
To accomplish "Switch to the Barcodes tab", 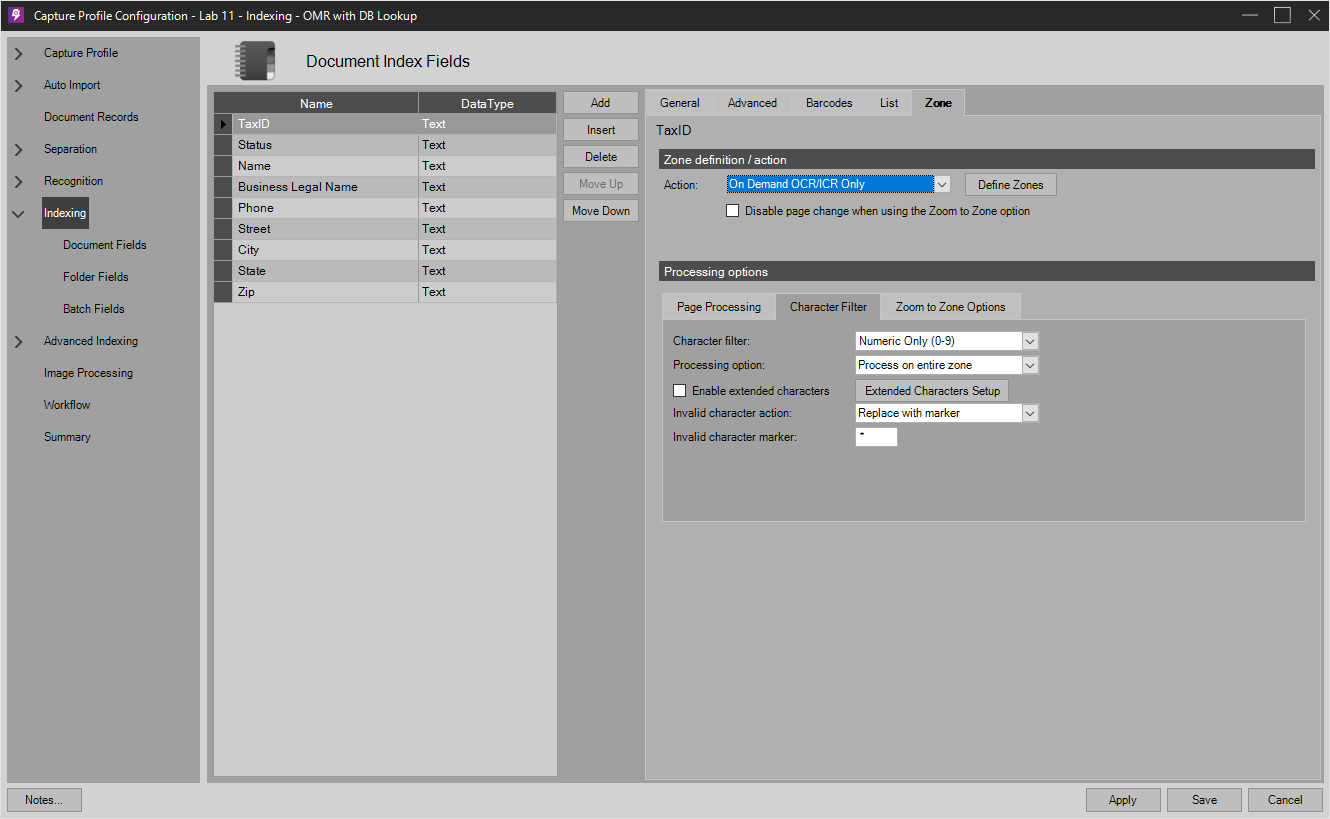I will coord(828,102).
